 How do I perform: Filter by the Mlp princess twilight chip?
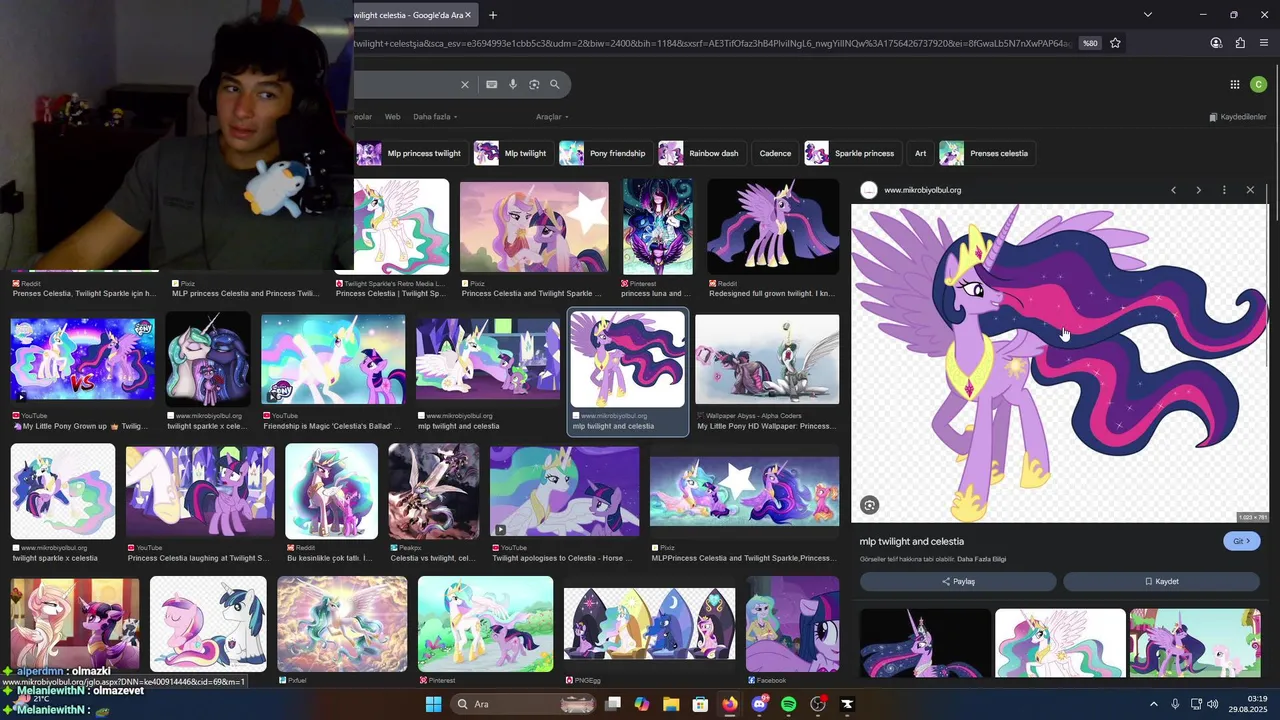click(x=410, y=153)
